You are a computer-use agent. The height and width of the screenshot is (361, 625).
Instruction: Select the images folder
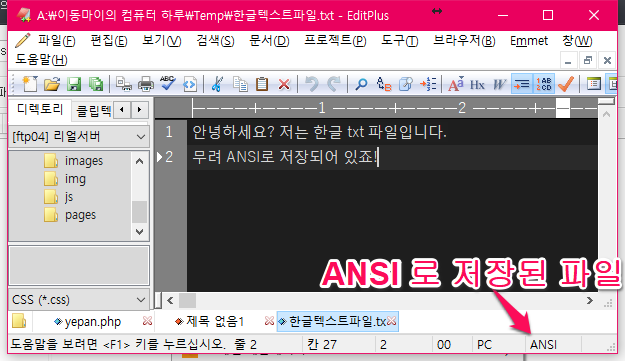tap(74, 161)
